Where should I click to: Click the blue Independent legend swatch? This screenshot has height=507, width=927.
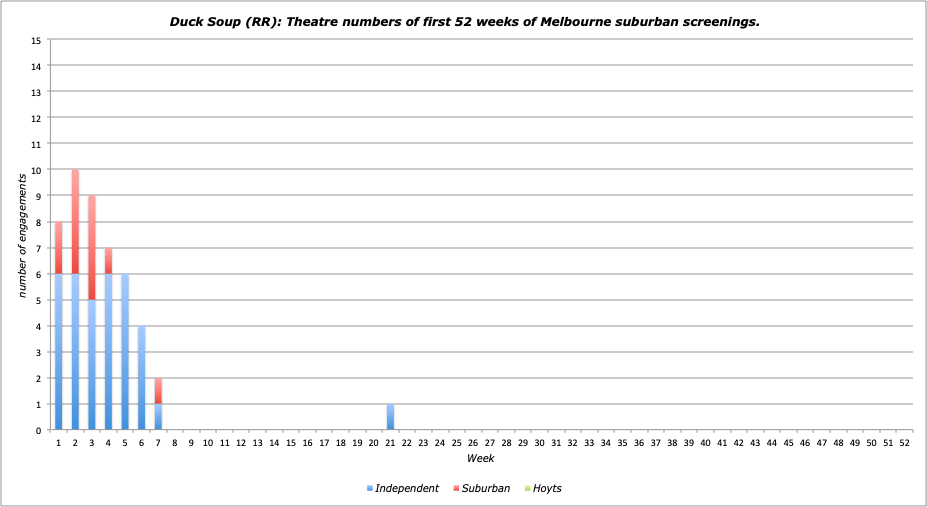coord(370,489)
